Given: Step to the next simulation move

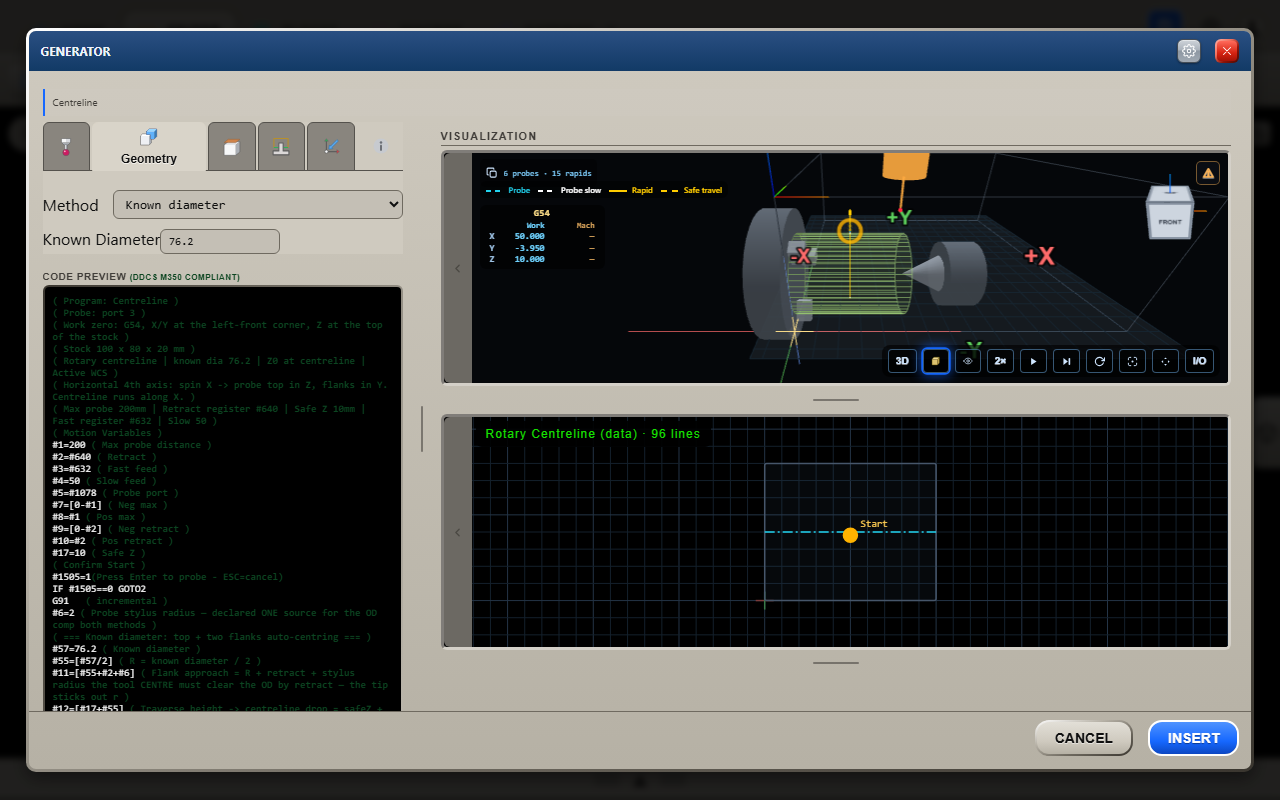Looking at the screenshot, I should (1067, 361).
